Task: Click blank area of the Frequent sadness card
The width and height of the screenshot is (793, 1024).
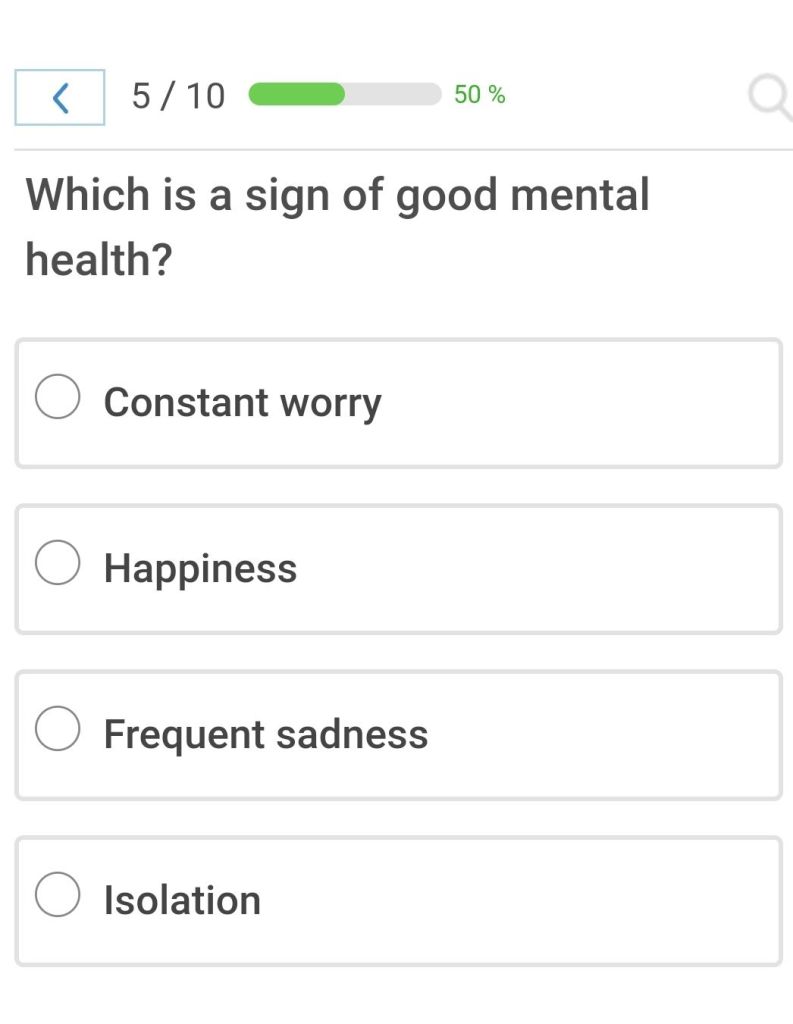Action: pos(600,735)
